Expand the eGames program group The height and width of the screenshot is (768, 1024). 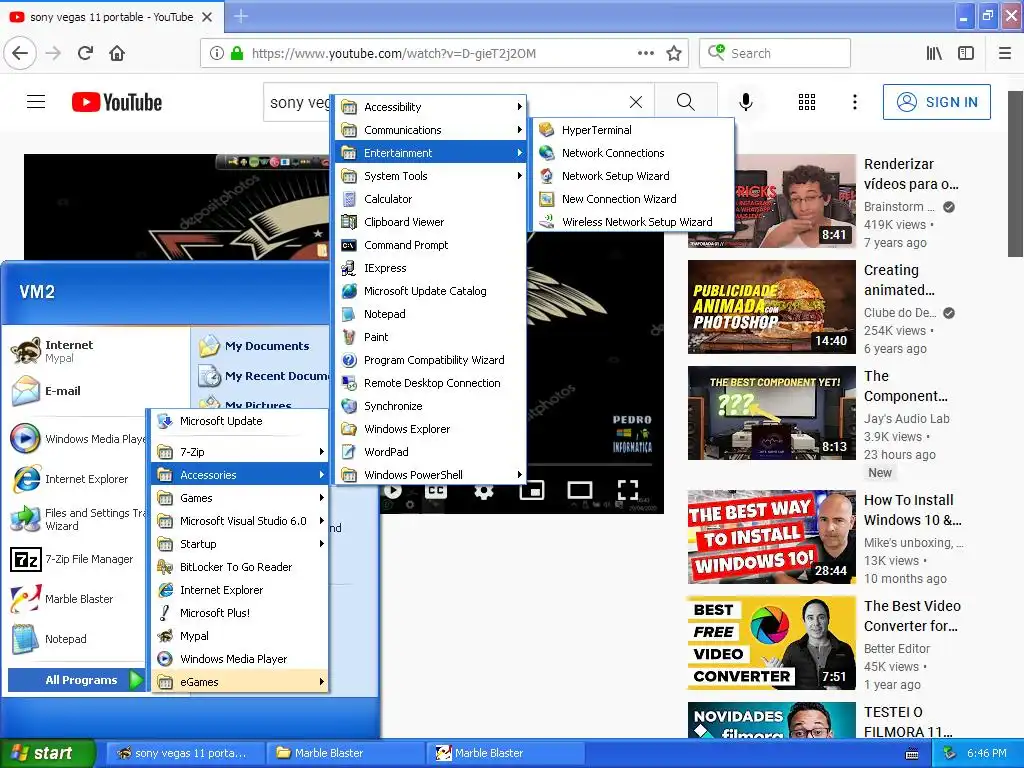click(x=240, y=682)
